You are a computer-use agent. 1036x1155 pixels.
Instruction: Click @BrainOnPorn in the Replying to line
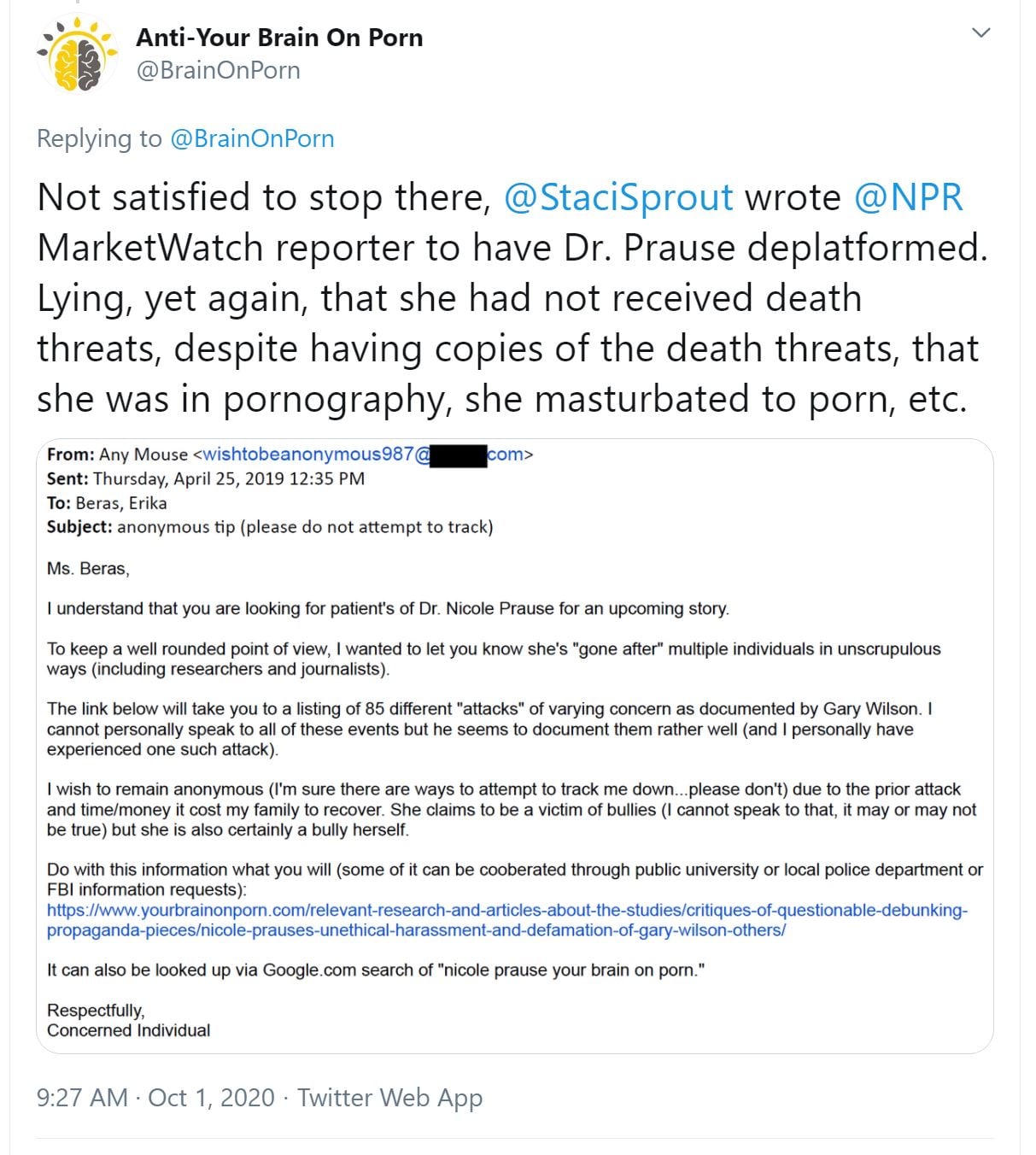point(252,138)
